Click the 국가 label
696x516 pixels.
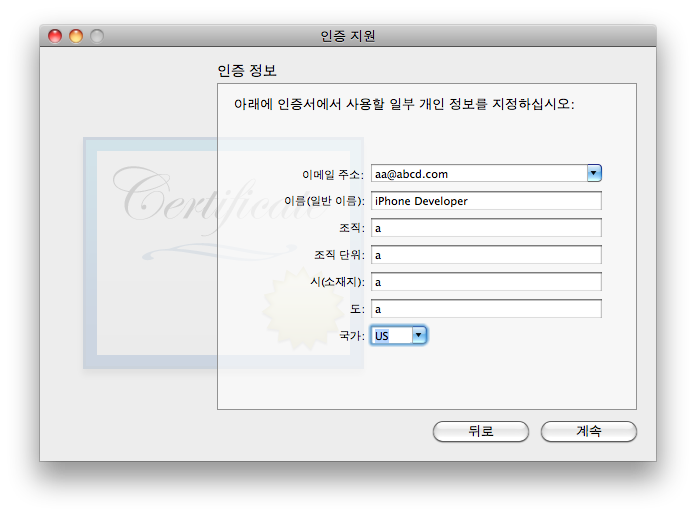tap(352, 336)
